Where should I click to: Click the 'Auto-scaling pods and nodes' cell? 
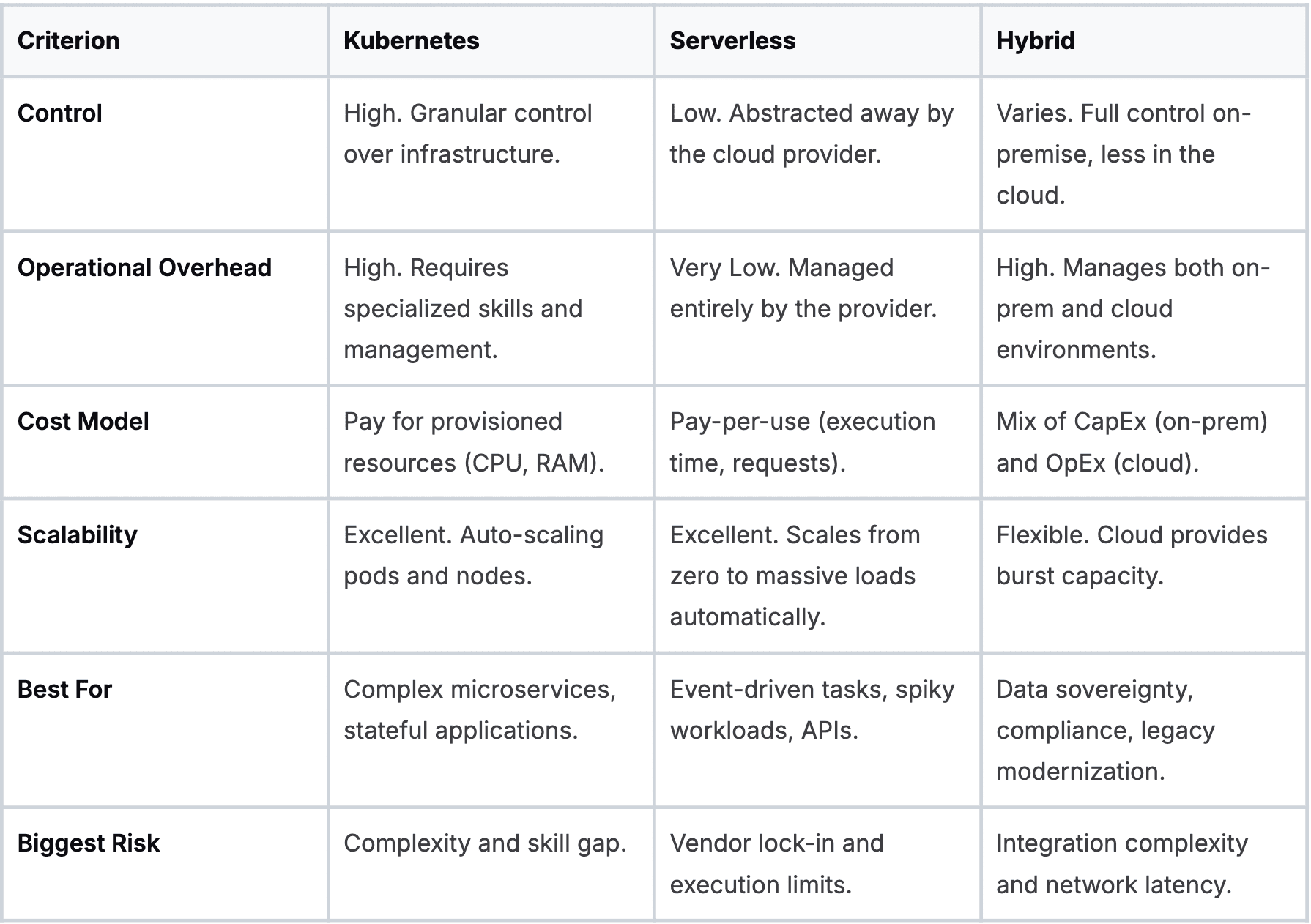click(473, 556)
